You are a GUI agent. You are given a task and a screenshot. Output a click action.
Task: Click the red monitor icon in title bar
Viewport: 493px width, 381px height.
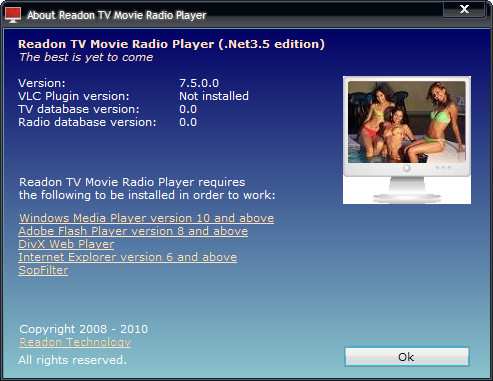click(x=13, y=15)
